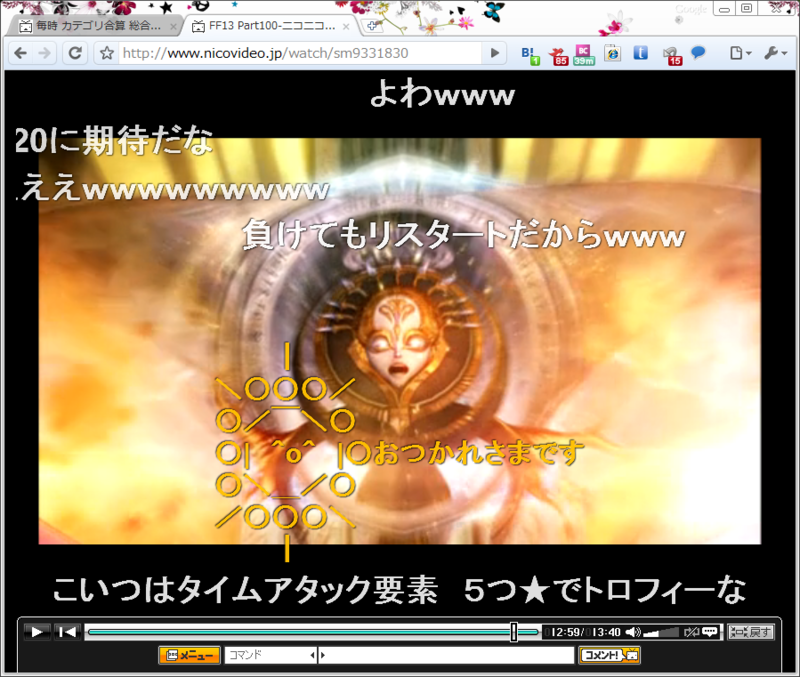
Task: Minimize the browser window
Action: 724,9
